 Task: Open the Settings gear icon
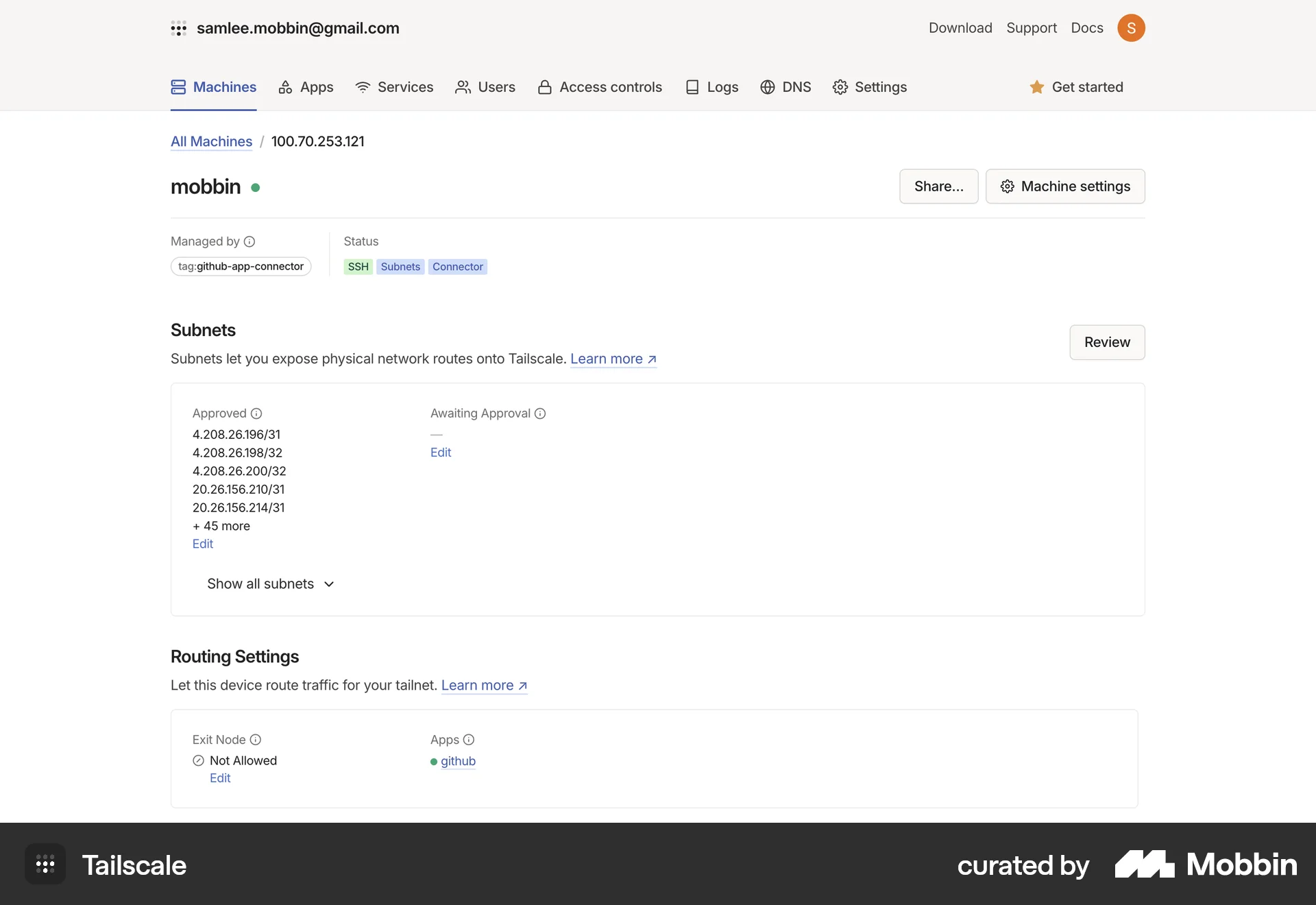[x=840, y=87]
